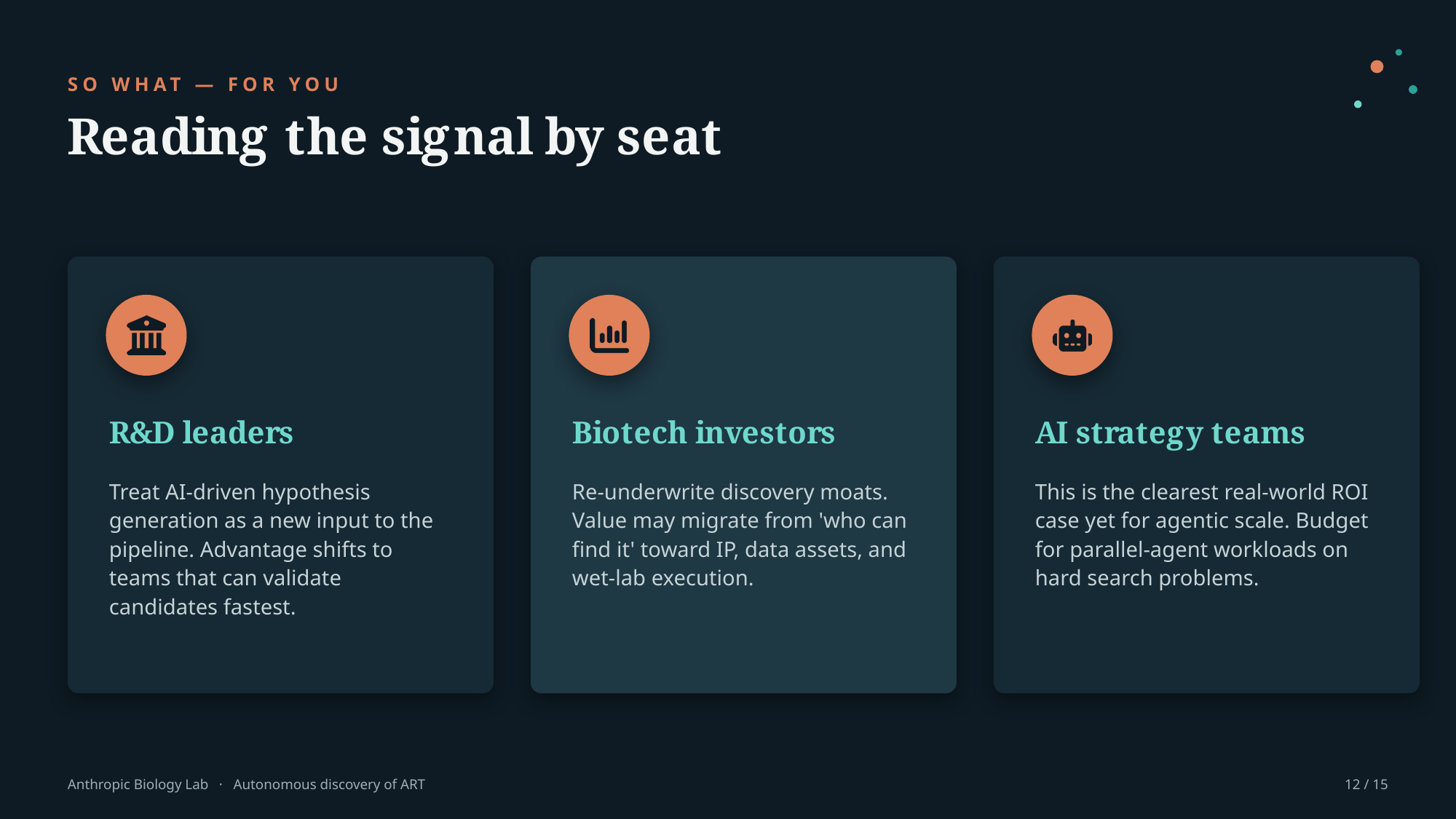The image size is (1456, 819).
Task: Click the bank building icon
Action: pos(146,335)
